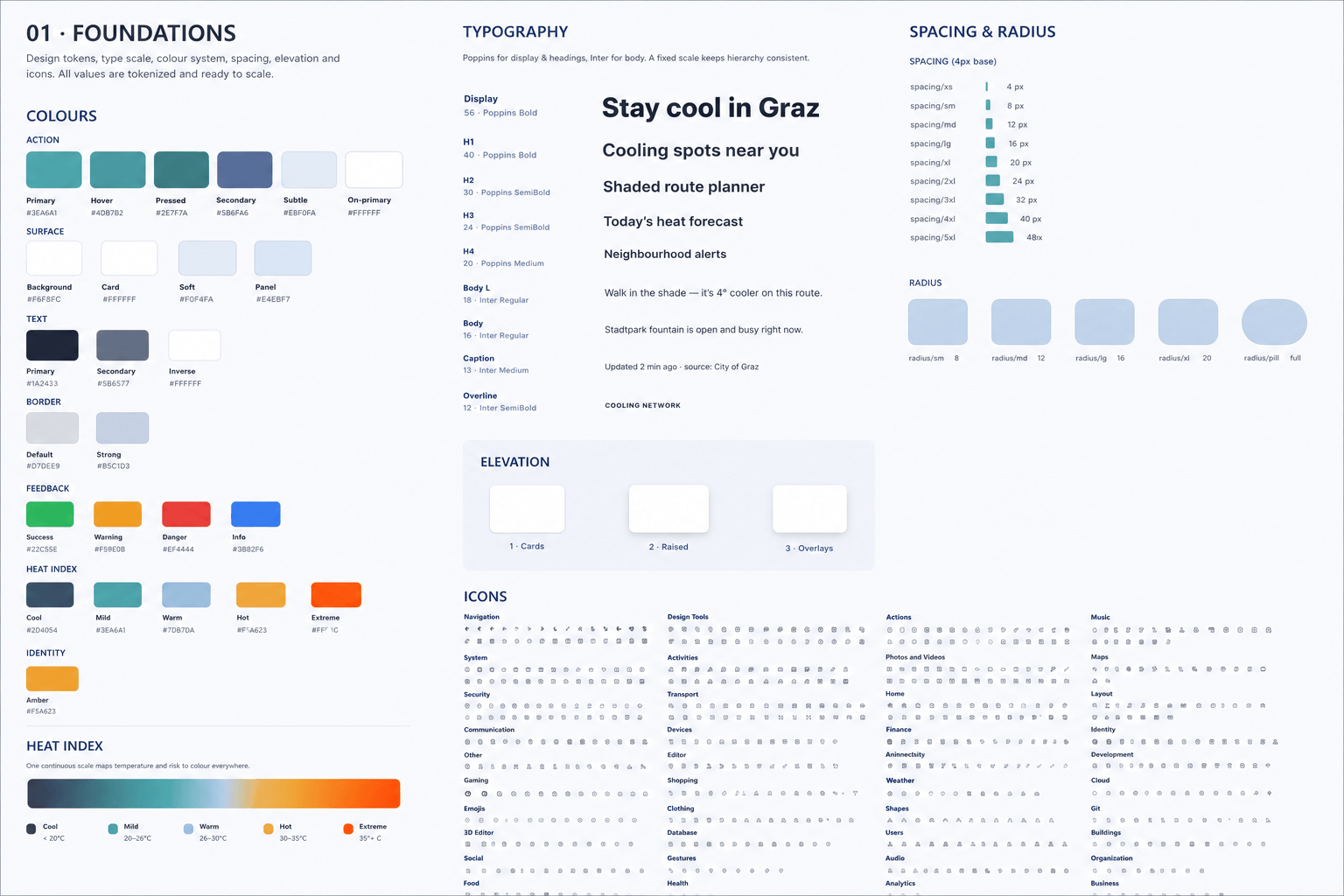Select the Amber identity swatch #F5A623
This screenshot has width=1344, height=896.
coord(52,679)
